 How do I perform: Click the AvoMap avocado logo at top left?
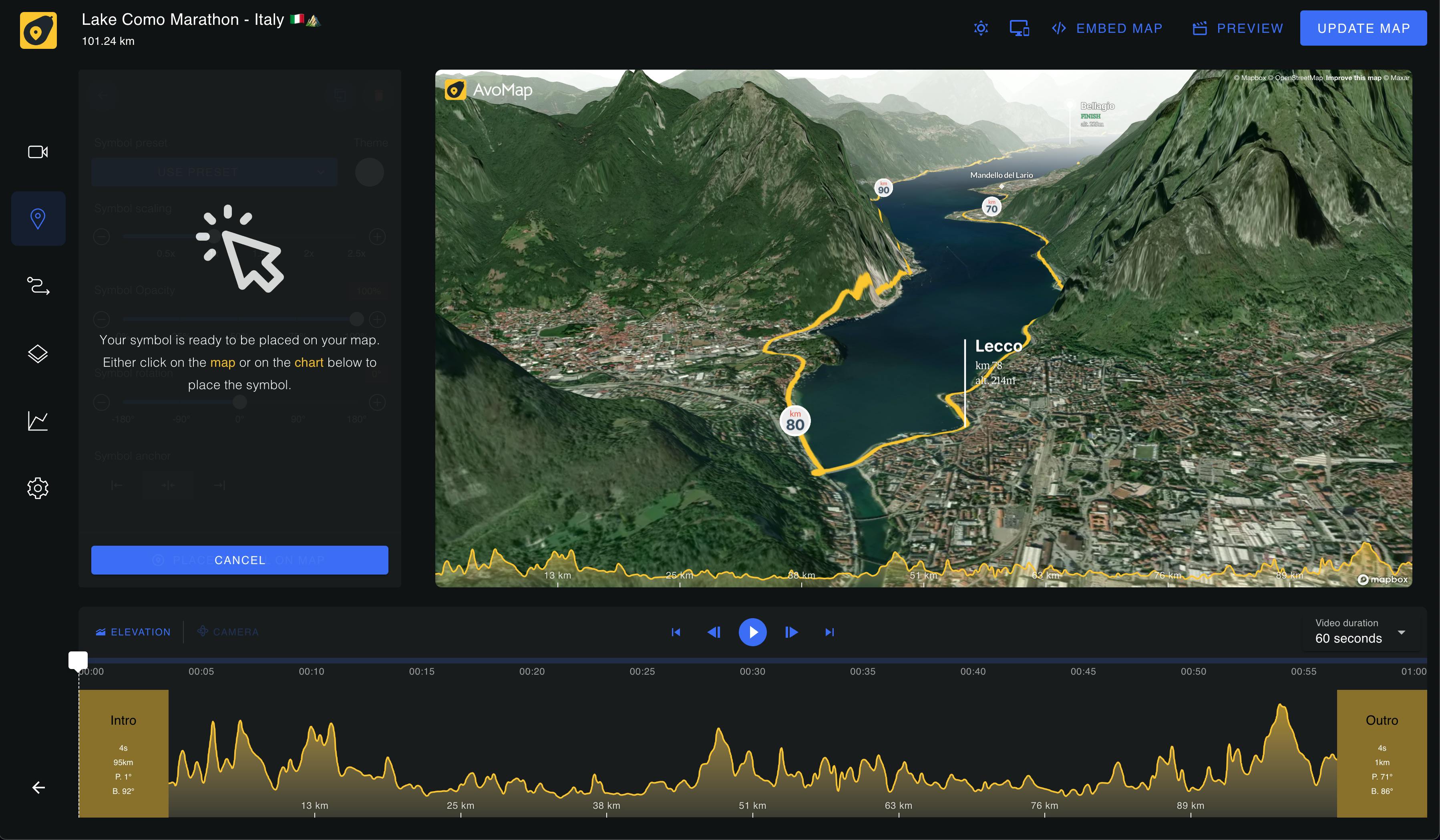(x=38, y=30)
